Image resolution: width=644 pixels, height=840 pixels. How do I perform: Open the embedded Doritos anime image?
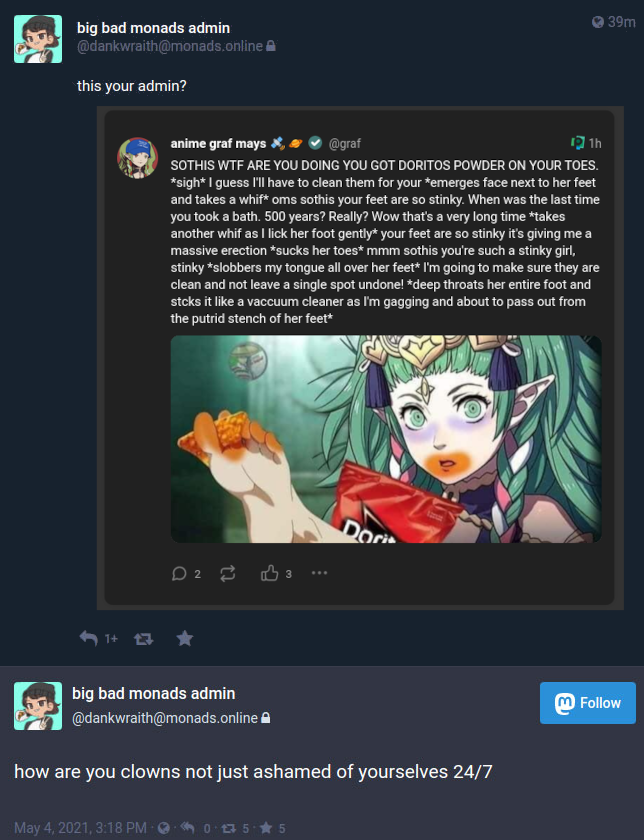[x=386, y=439]
